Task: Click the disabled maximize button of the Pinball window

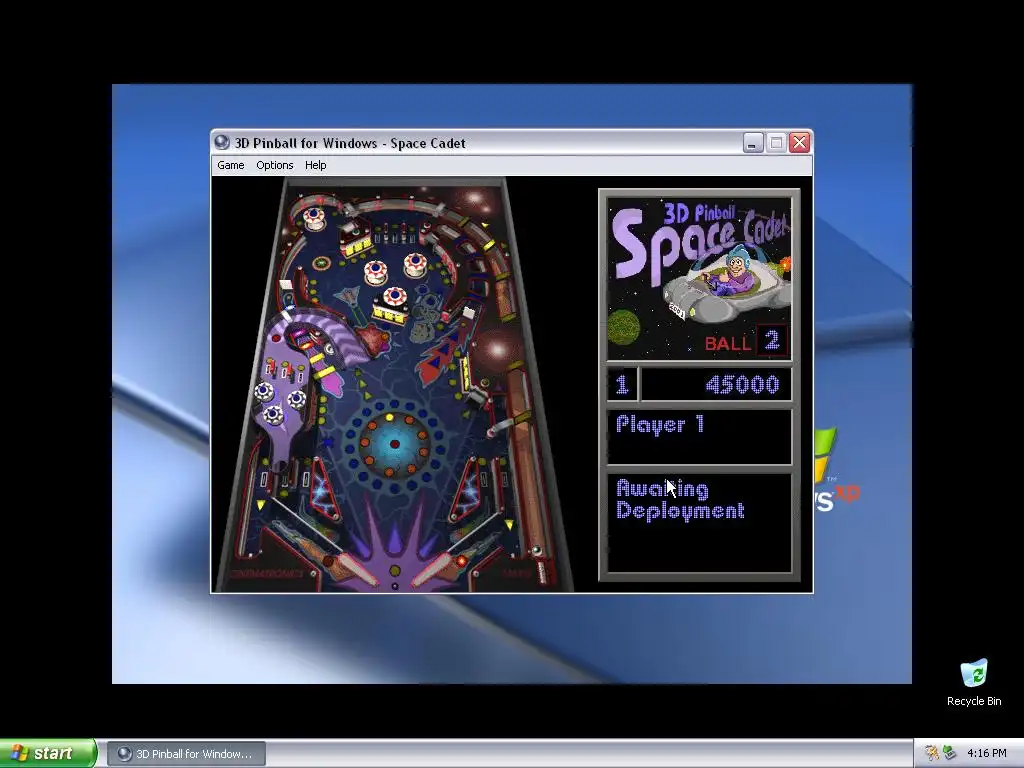Action: (x=776, y=142)
